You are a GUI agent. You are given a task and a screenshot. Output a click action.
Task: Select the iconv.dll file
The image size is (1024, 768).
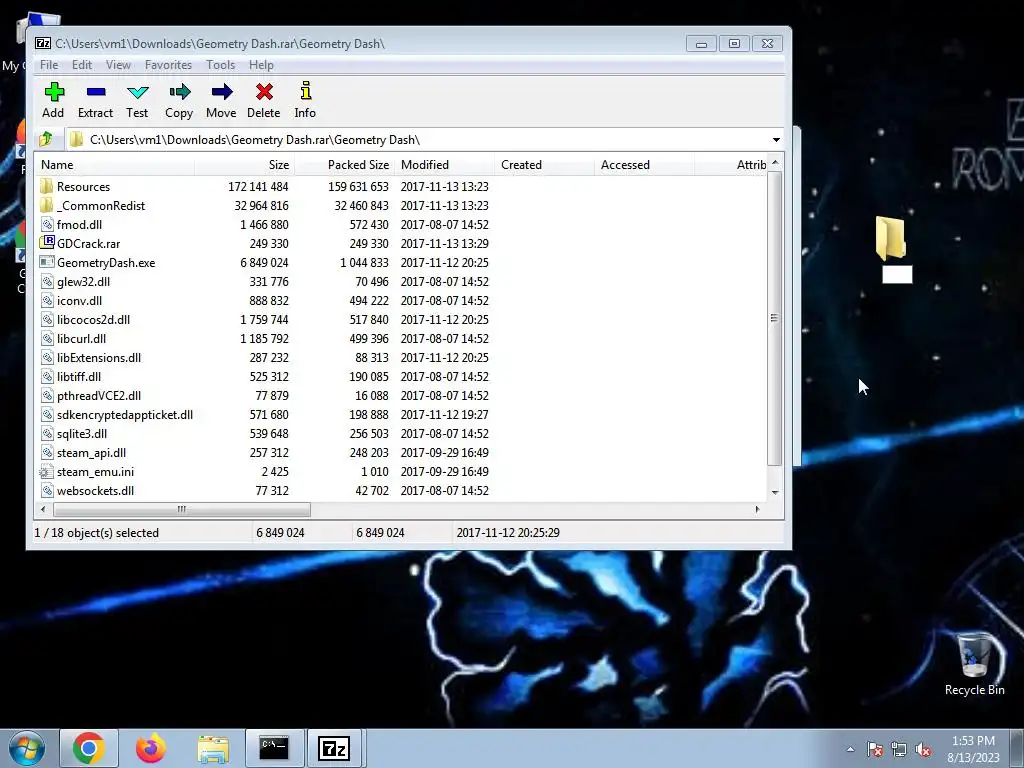[x=79, y=300]
